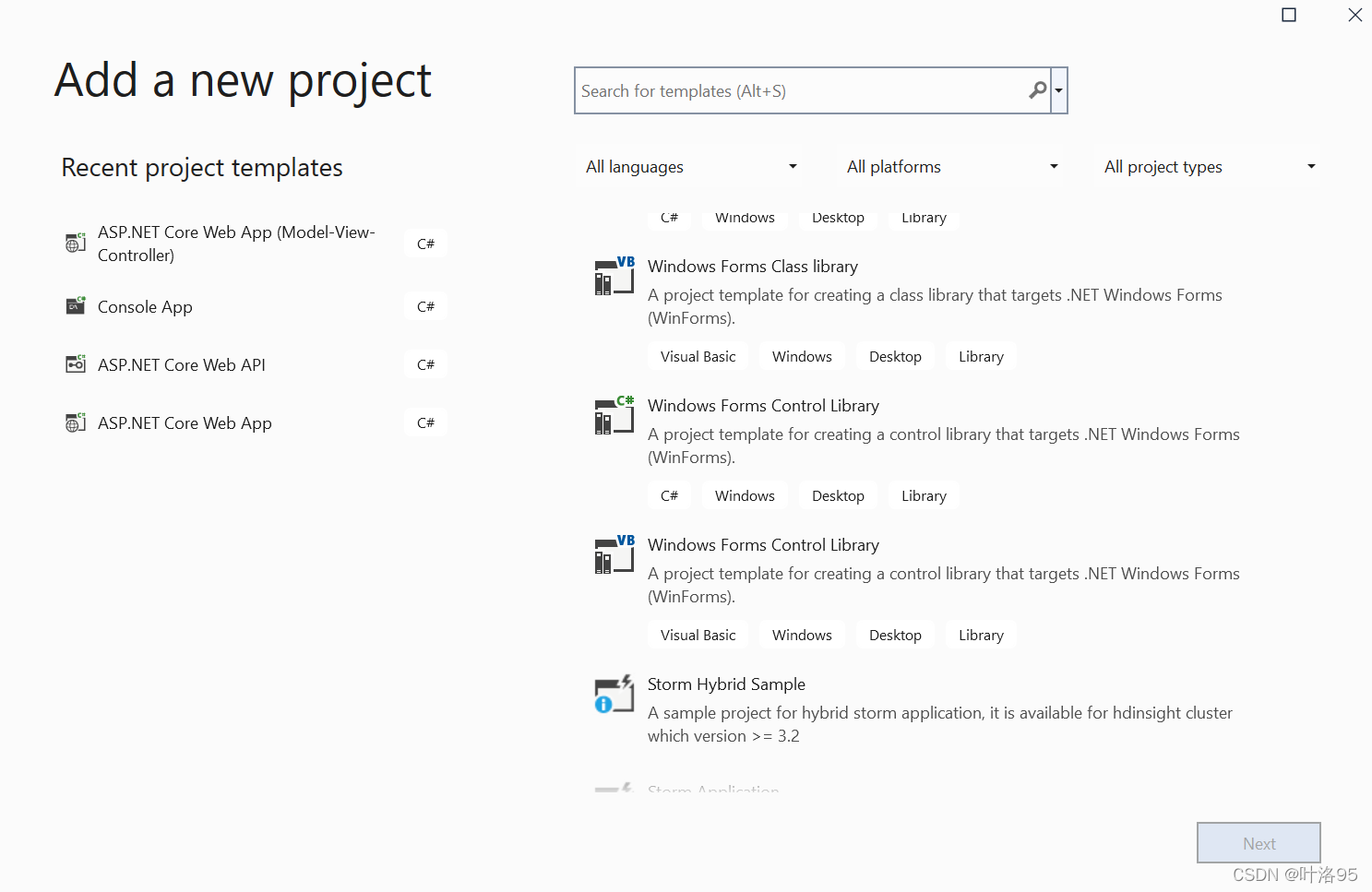Open the All platforms dropdown
The width and height of the screenshot is (1372, 892).
click(x=952, y=167)
